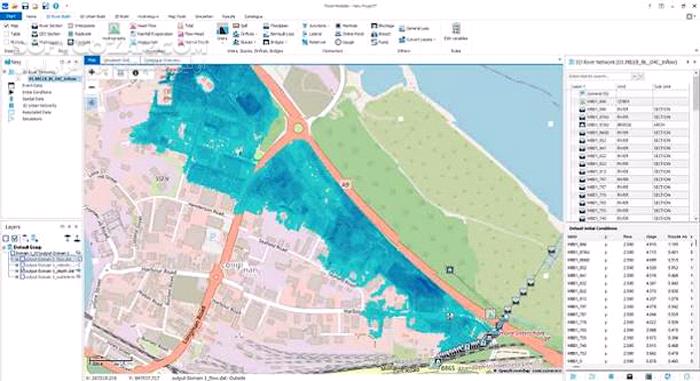
Task: Add a Tidal boundary
Action: tap(186, 26)
